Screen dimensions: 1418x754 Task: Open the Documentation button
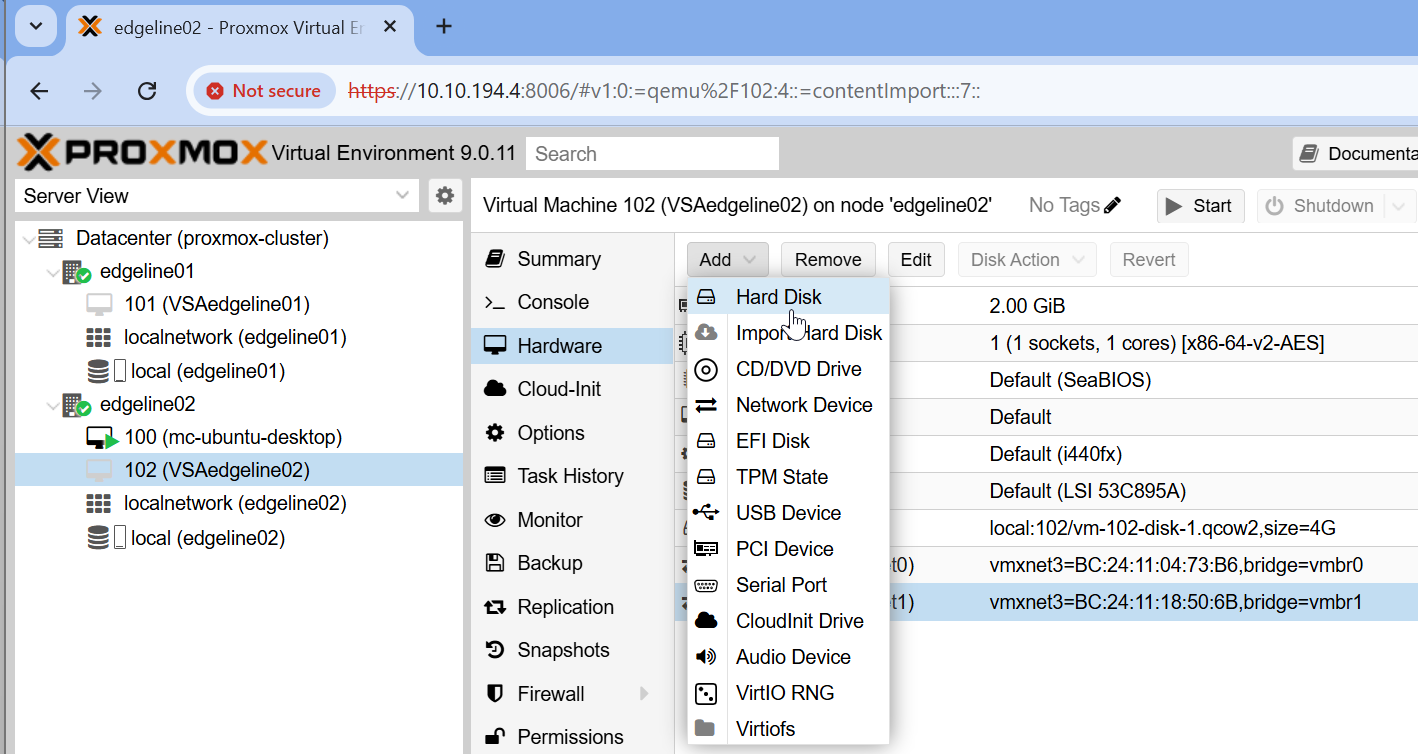(x=1356, y=153)
